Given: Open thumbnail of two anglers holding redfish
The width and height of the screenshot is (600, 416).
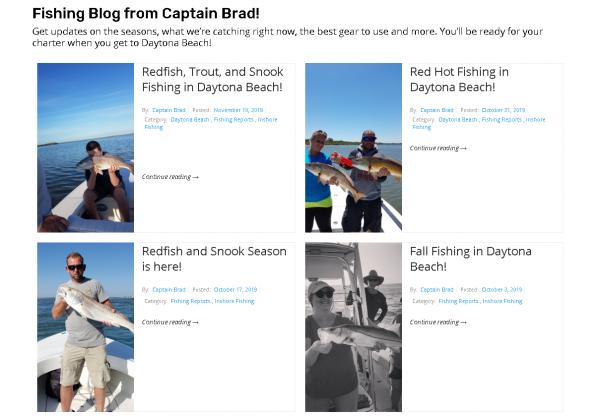Looking at the screenshot, I should pos(353,148).
